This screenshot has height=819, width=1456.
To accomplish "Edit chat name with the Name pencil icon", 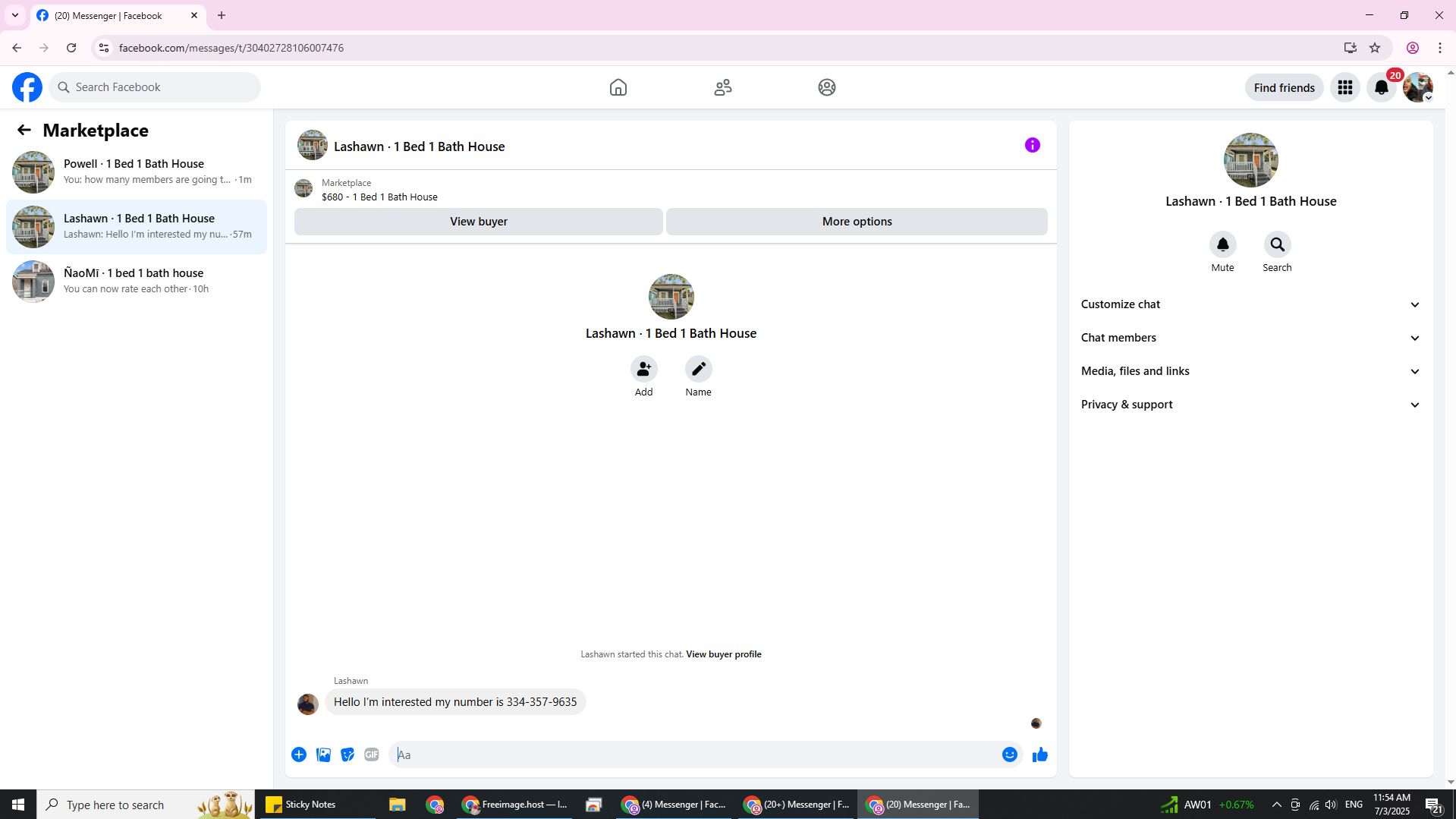I will (x=698, y=369).
